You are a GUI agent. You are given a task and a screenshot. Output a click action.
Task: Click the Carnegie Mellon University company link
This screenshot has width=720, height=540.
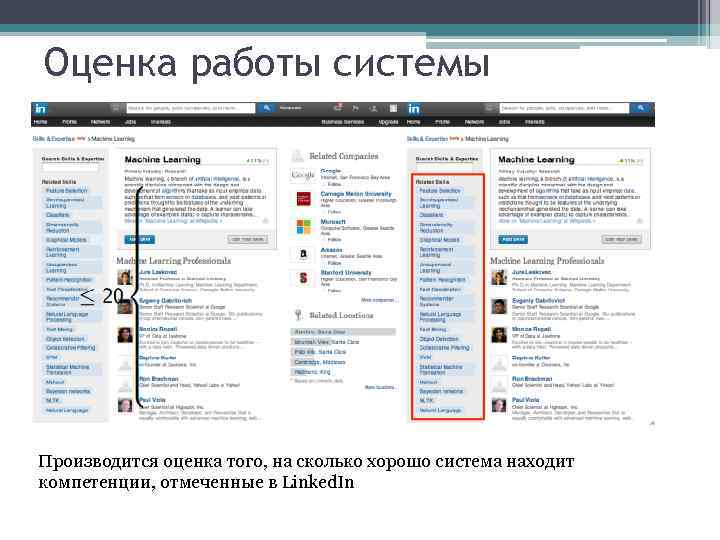pyautogui.click(x=356, y=194)
